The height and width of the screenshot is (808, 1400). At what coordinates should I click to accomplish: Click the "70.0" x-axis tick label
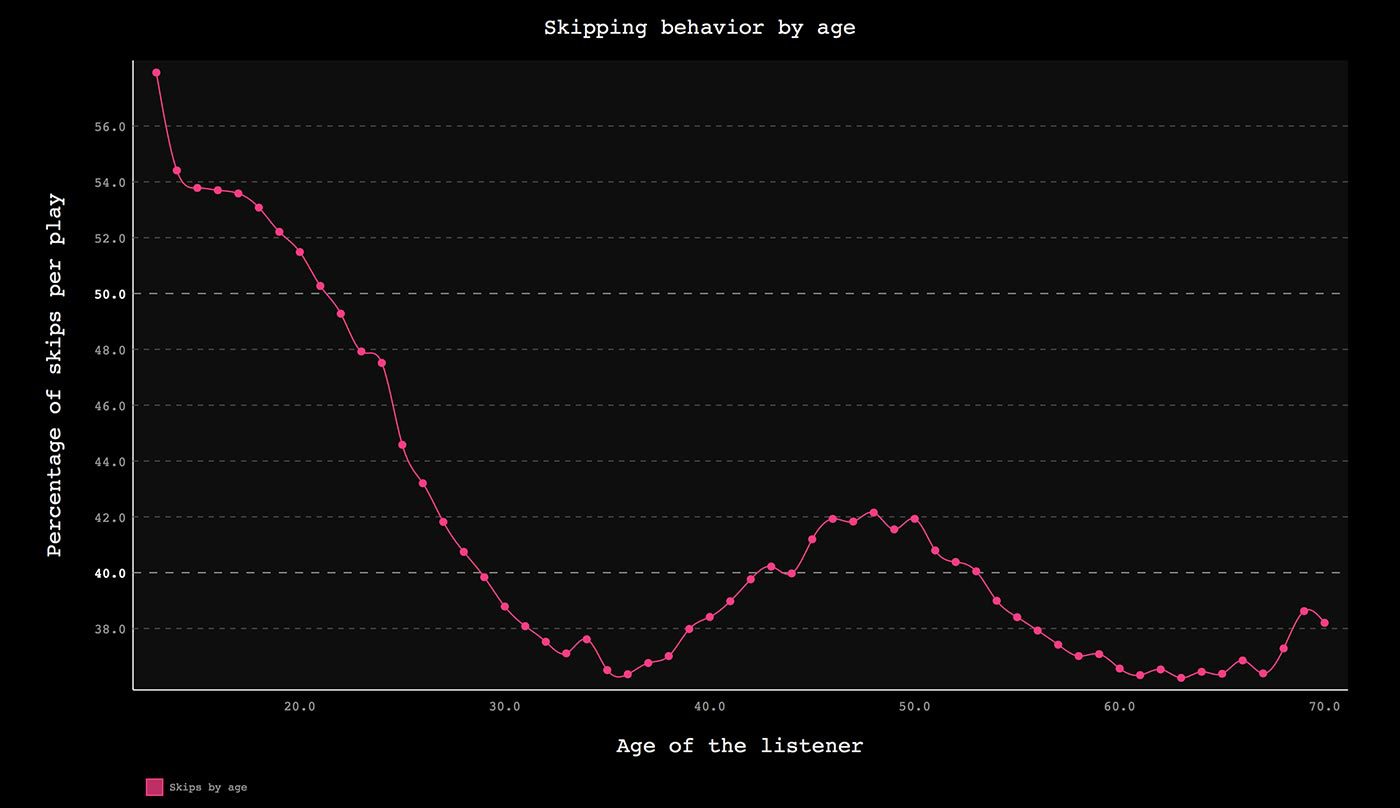pyautogui.click(x=1325, y=707)
